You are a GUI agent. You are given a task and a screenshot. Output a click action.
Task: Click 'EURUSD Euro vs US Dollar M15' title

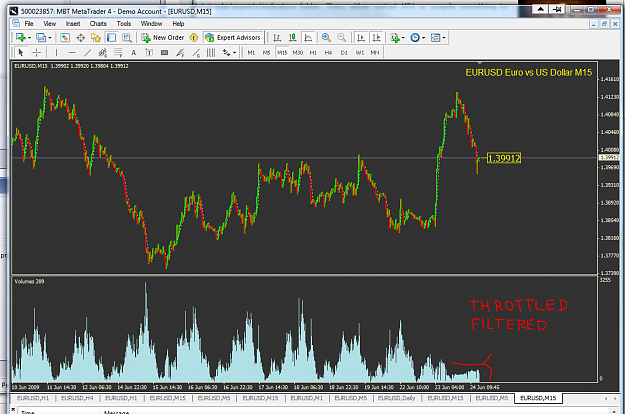tap(529, 73)
